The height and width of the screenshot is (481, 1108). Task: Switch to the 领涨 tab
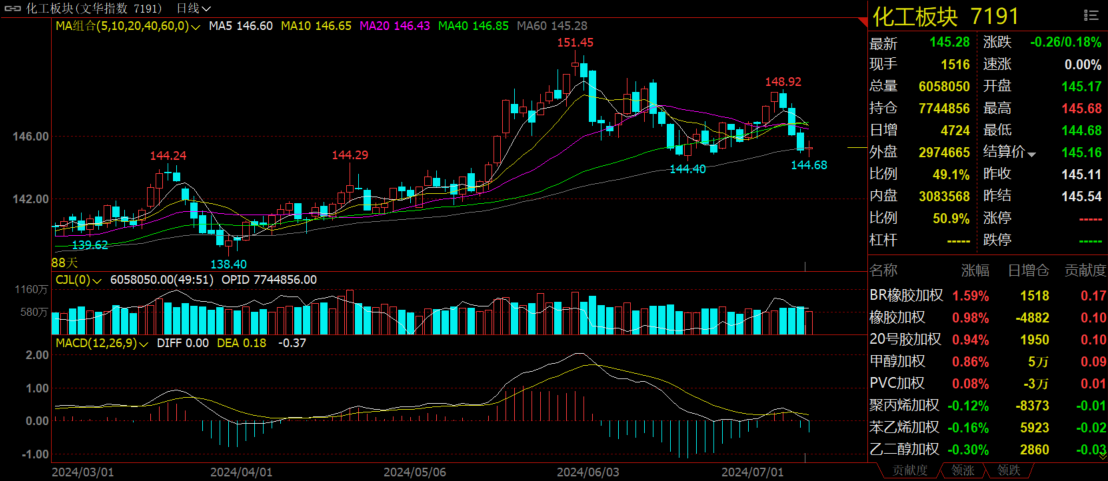[962, 470]
